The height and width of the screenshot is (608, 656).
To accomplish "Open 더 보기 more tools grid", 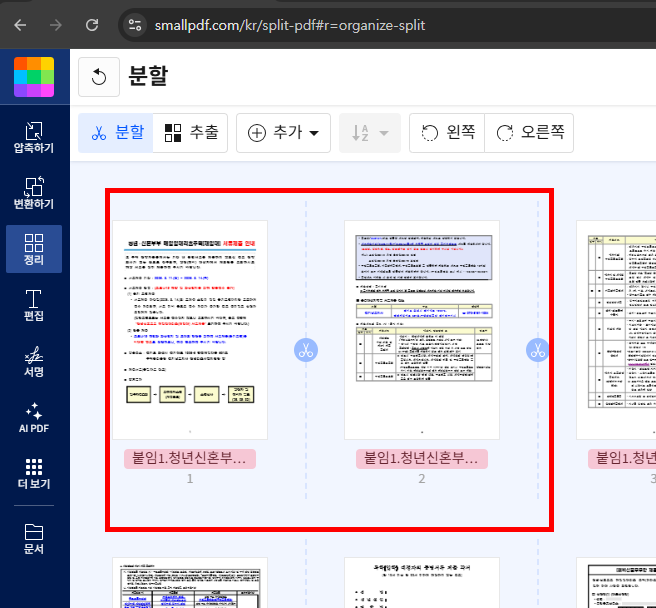I will click(34, 474).
